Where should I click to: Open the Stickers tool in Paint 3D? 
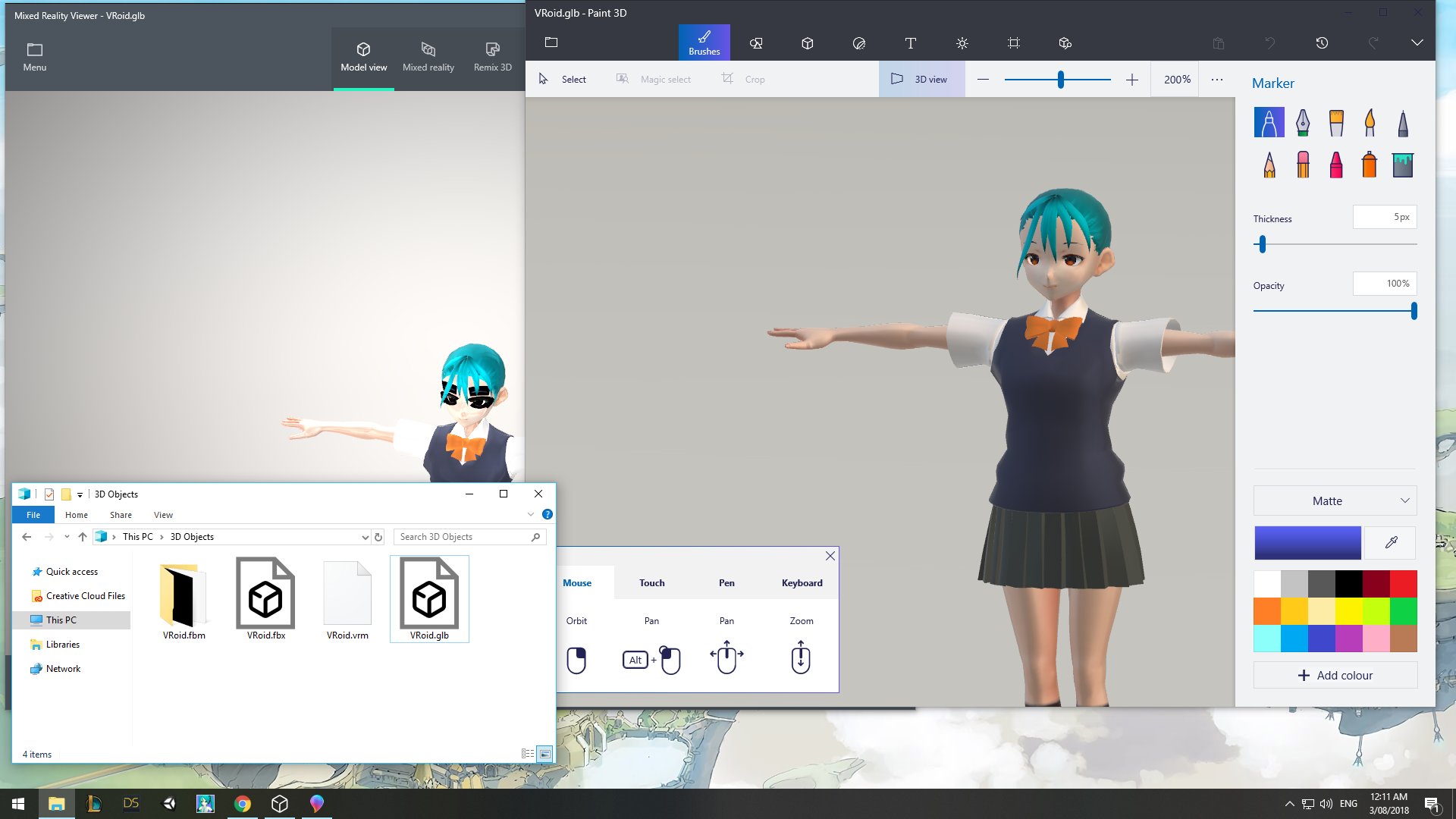click(859, 43)
